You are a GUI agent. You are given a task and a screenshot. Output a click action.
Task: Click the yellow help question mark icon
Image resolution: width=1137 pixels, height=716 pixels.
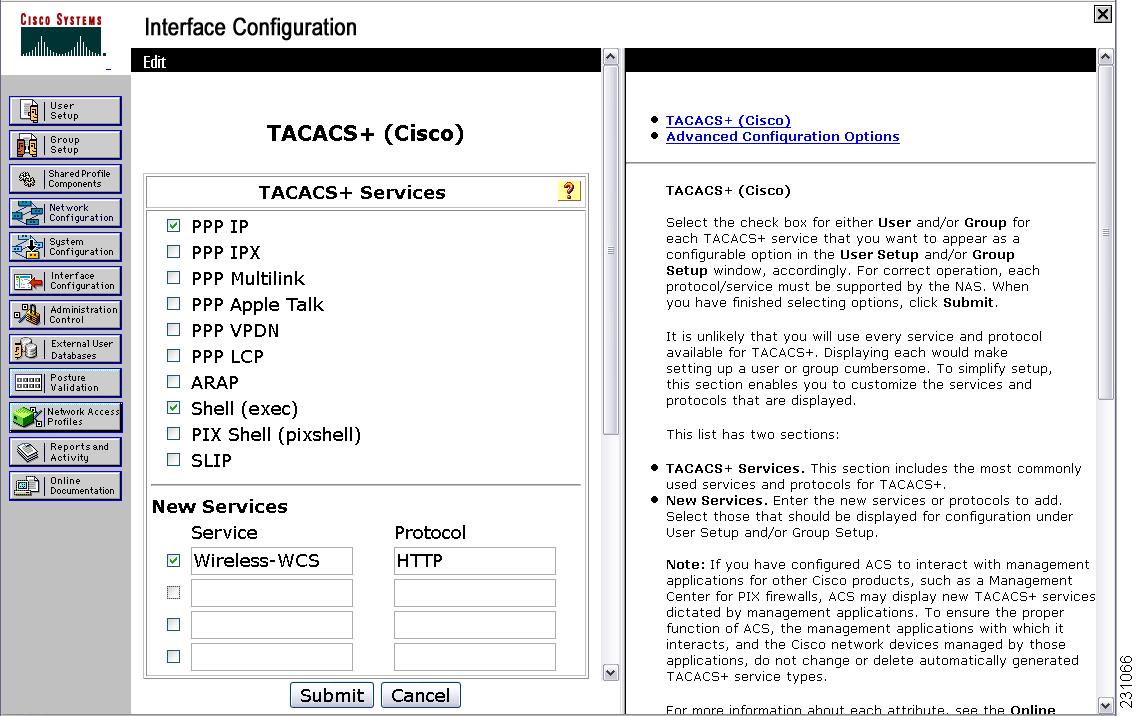click(569, 191)
